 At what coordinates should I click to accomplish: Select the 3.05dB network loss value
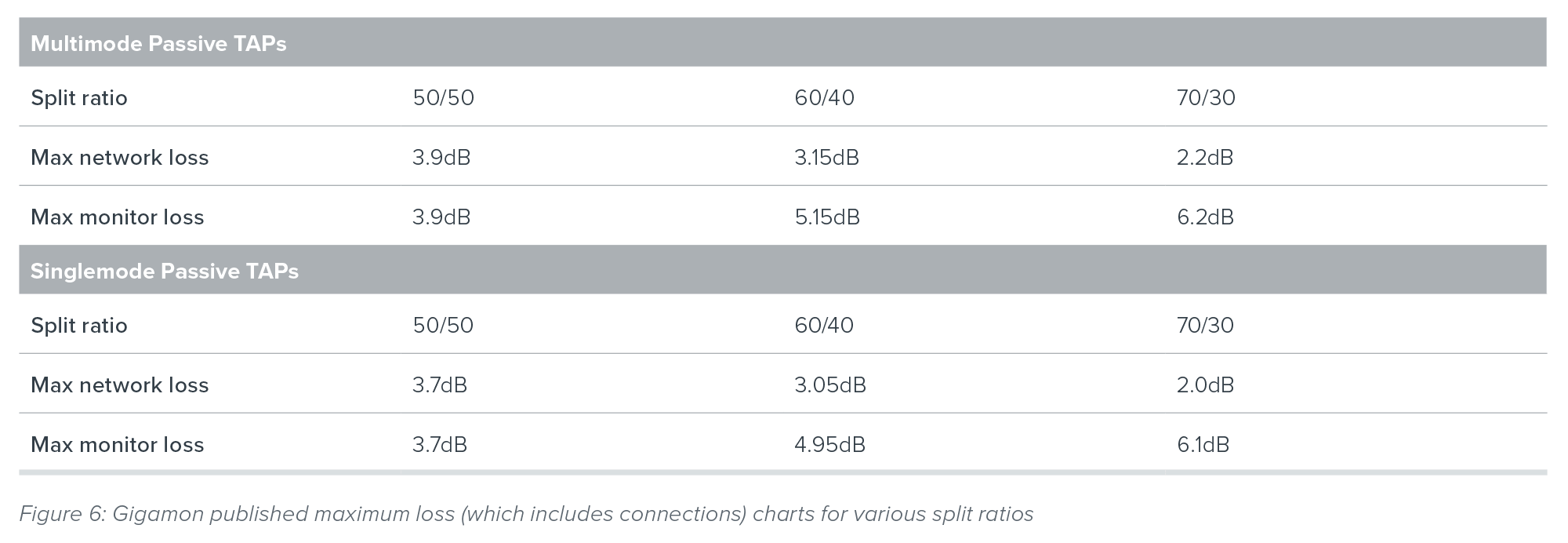830,385
